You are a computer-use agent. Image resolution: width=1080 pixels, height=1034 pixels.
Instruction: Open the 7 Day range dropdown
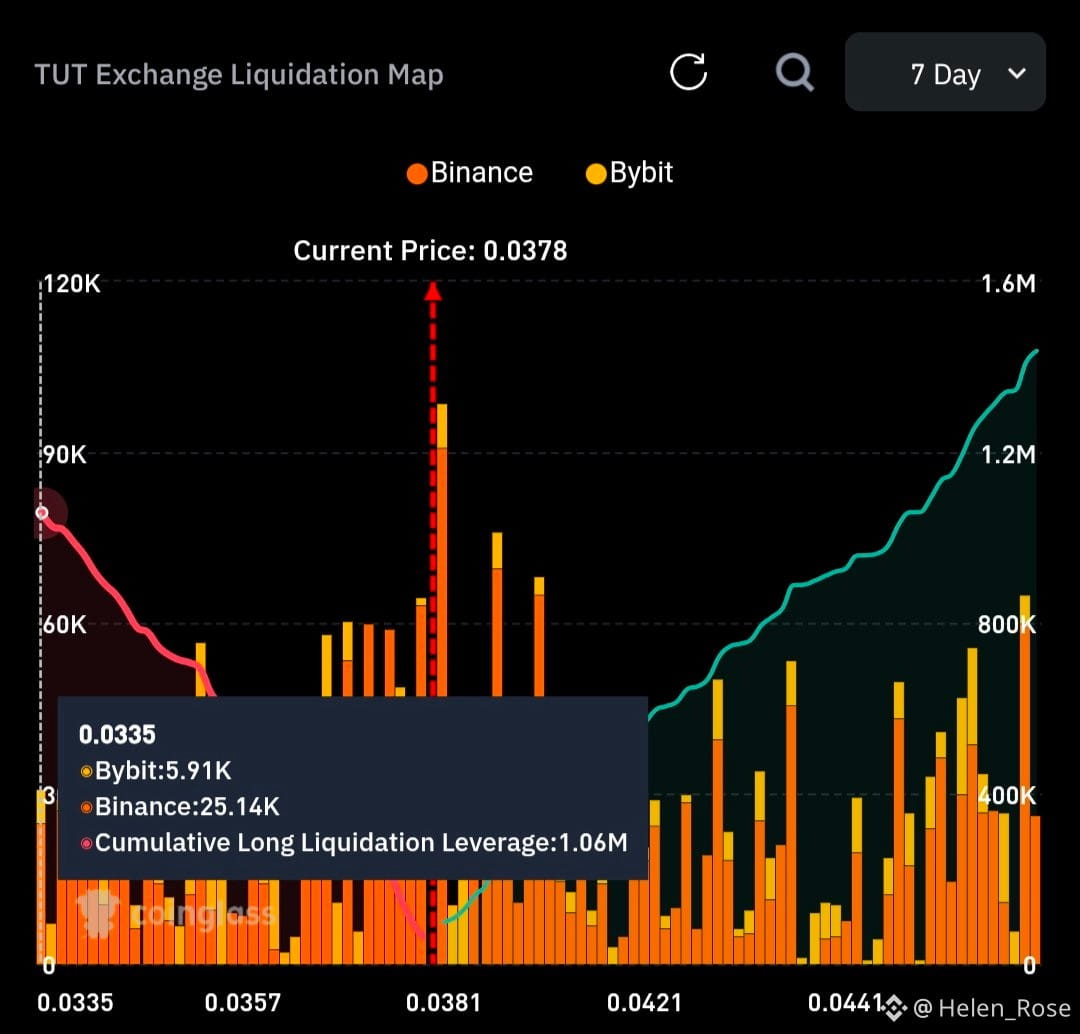click(x=945, y=72)
